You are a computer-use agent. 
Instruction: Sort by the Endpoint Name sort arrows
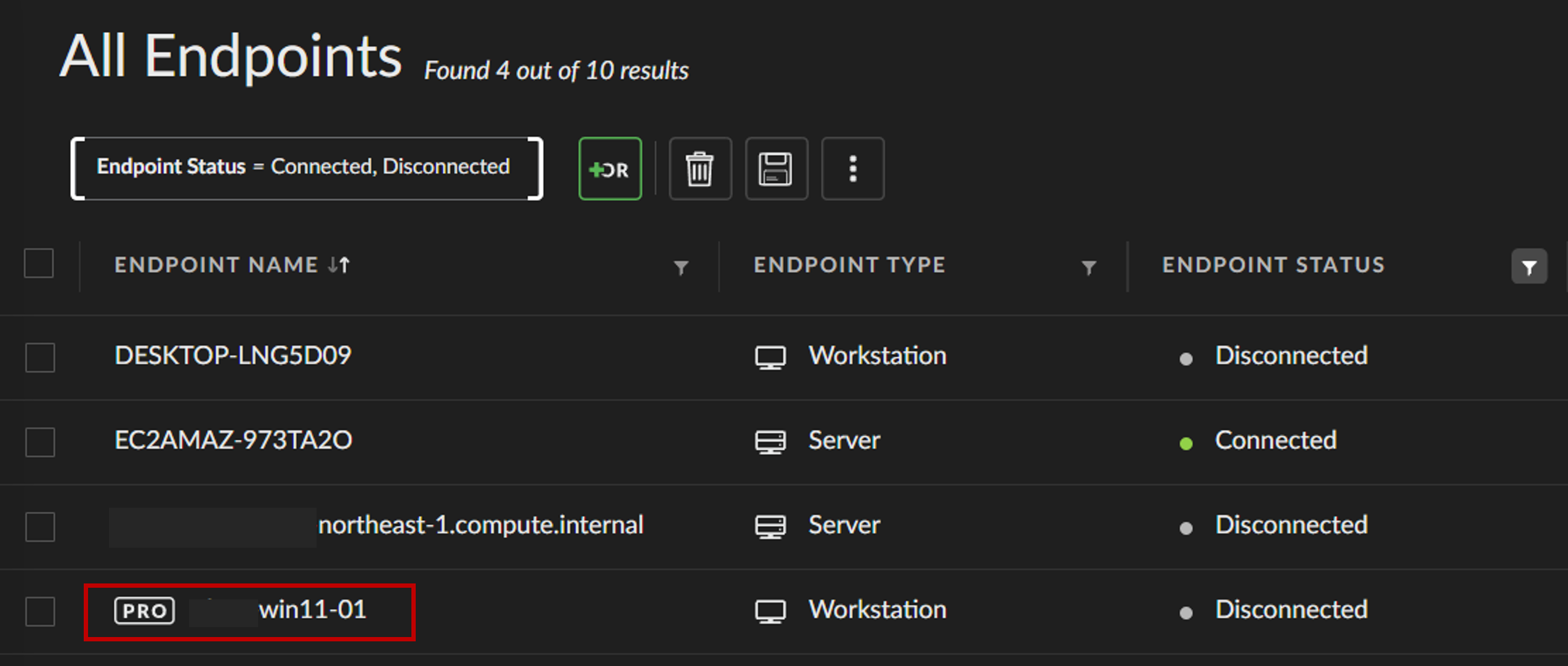coord(339,265)
